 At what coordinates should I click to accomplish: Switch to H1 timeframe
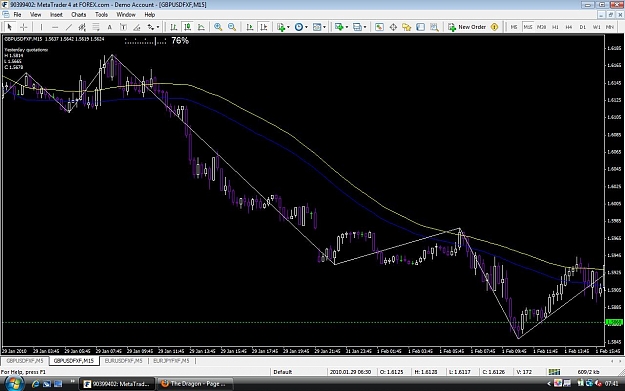(x=555, y=27)
